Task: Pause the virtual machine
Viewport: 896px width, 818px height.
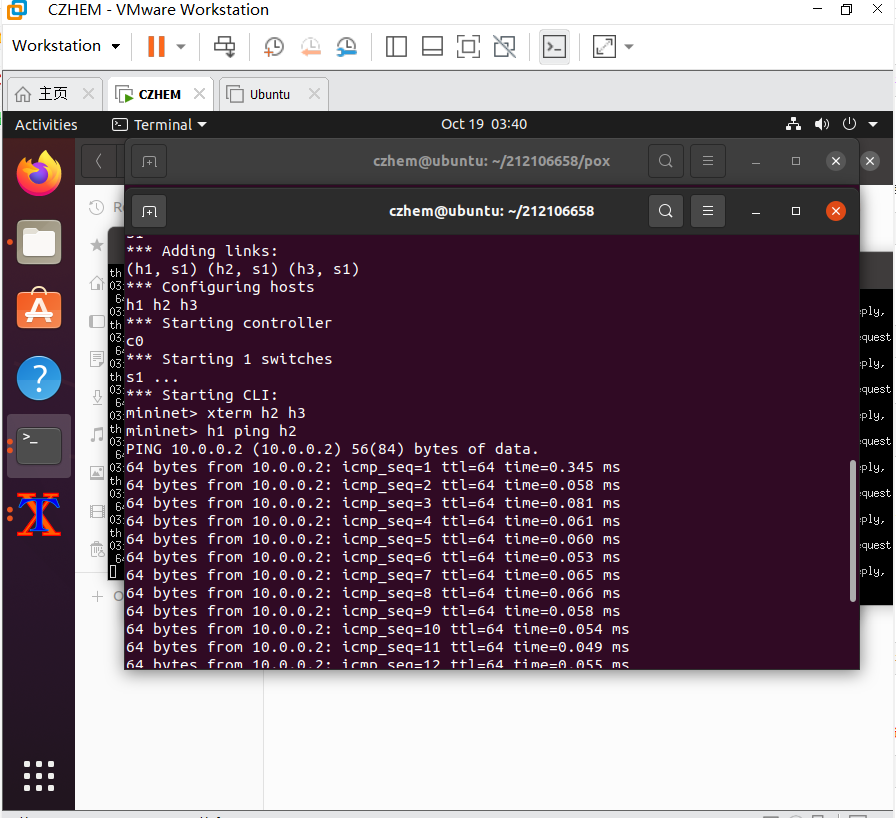Action: [x=156, y=46]
